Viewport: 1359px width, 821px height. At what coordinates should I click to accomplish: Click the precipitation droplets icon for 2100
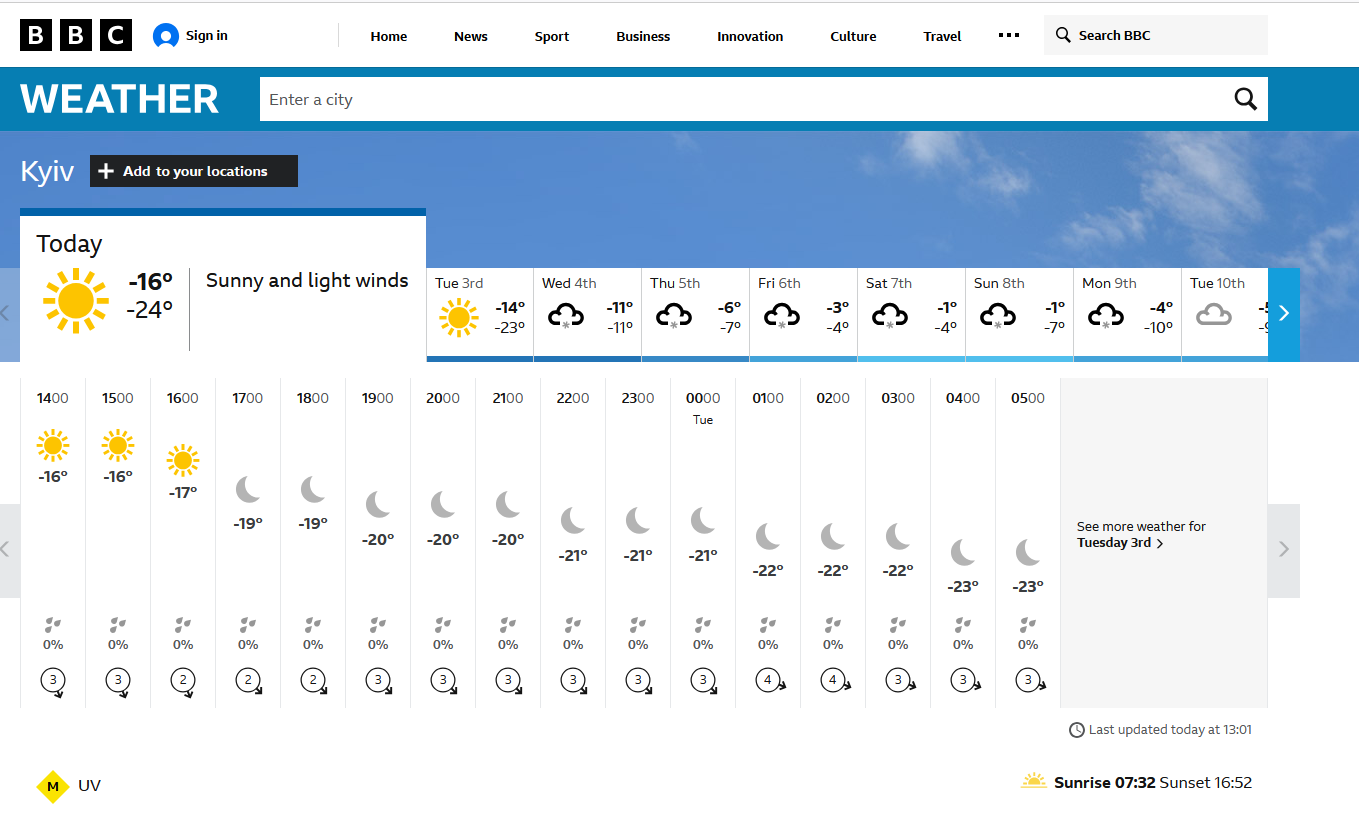tap(508, 625)
